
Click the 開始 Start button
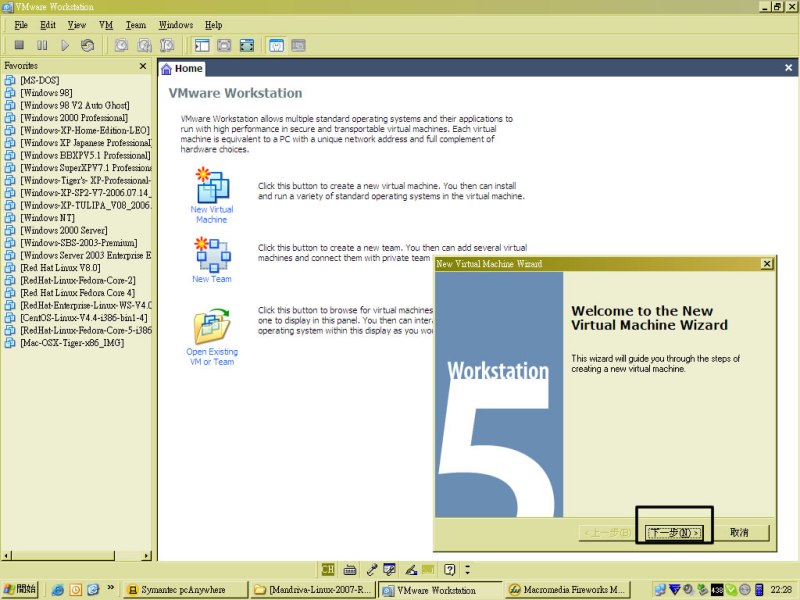[x=20, y=589]
